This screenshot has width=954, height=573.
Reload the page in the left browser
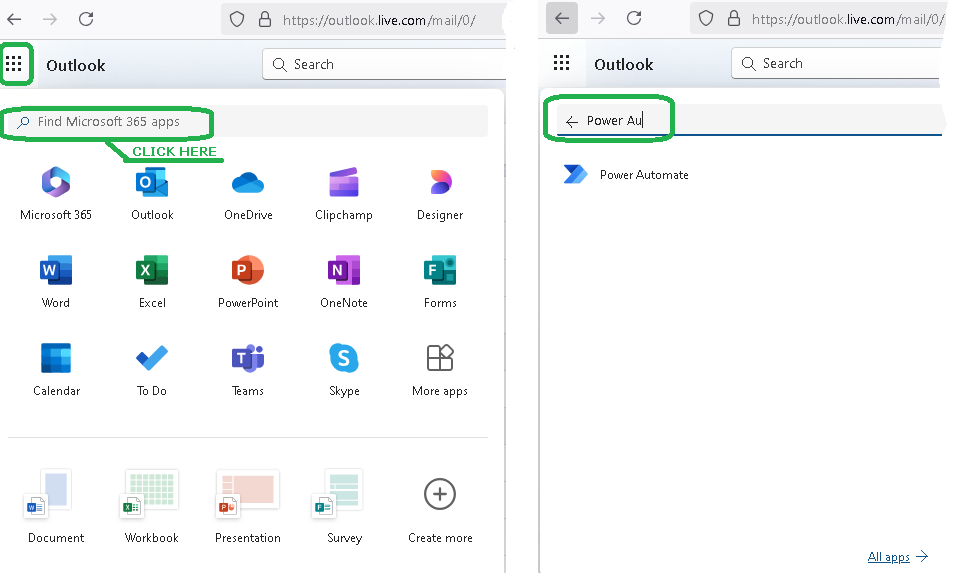click(86, 19)
